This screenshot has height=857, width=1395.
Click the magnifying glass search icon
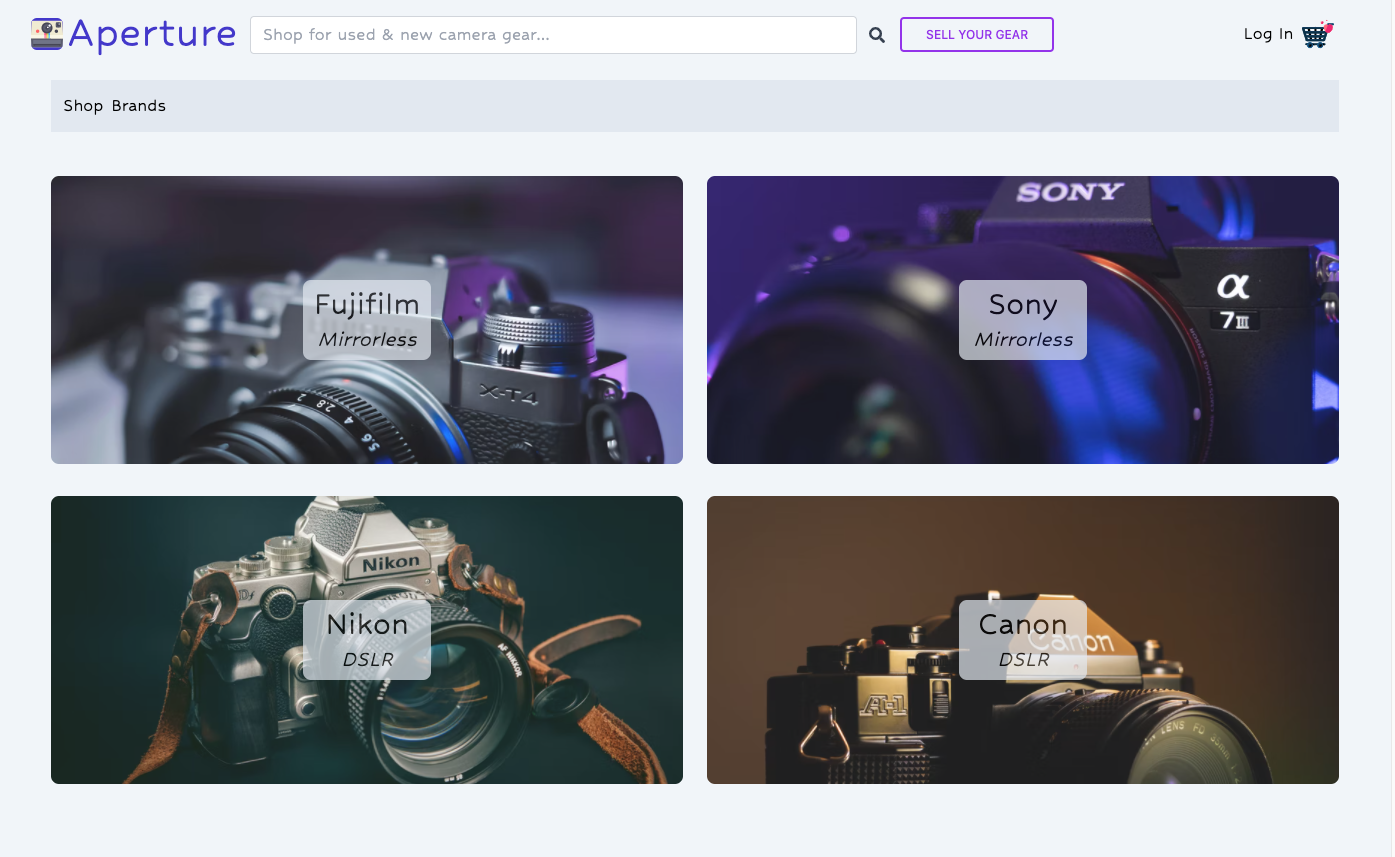tap(877, 35)
